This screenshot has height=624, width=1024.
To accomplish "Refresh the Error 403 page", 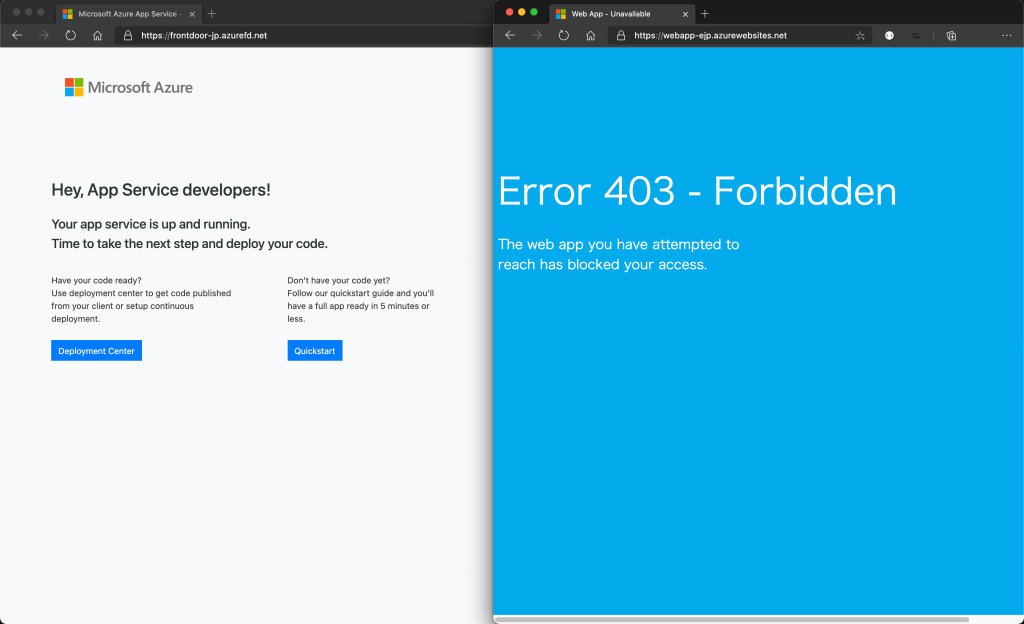I will tap(564, 35).
